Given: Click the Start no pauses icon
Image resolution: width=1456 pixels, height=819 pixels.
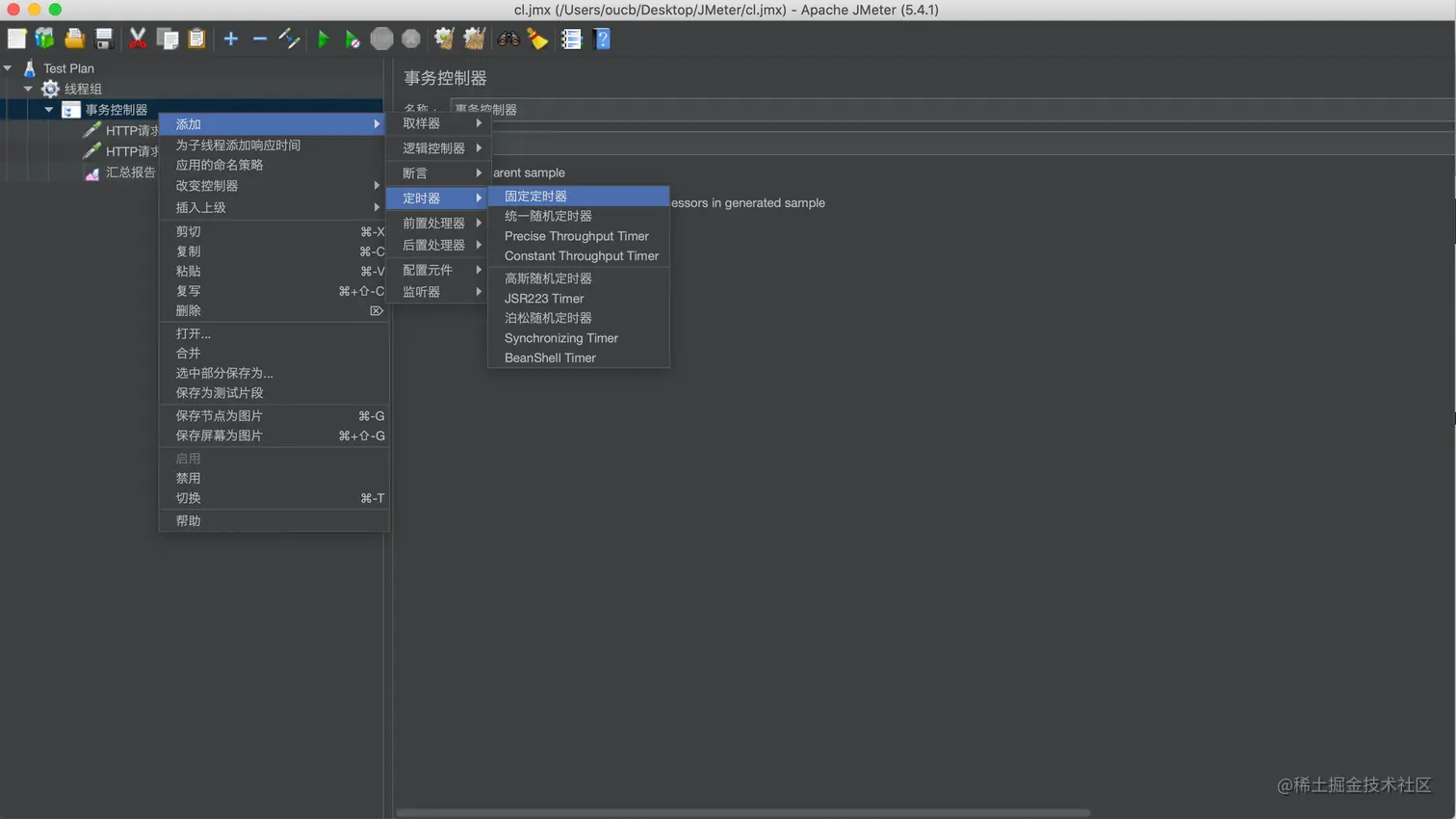Looking at the screenshot, I should point(352,39).
